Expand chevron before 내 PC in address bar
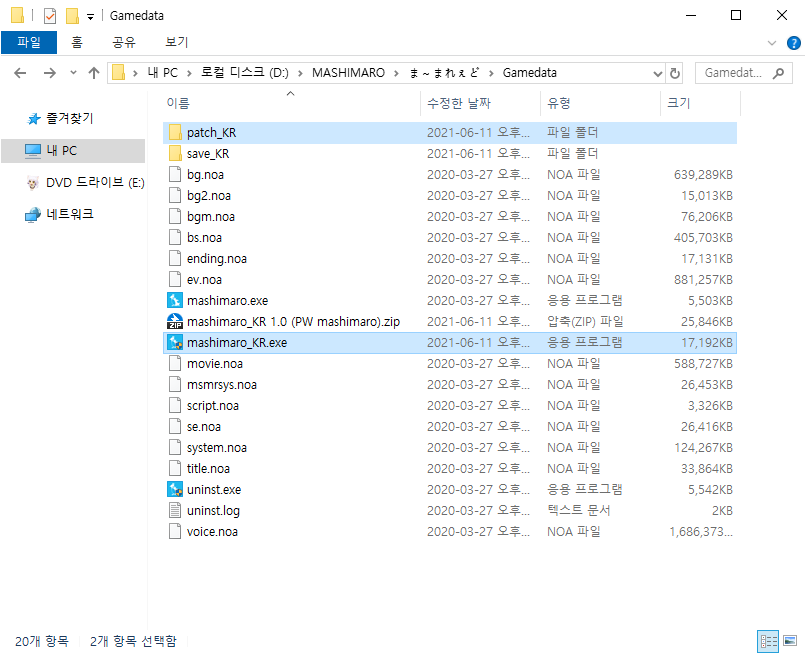Image resolution: width=806 pixels, height=654 pixels. point(135,74)
